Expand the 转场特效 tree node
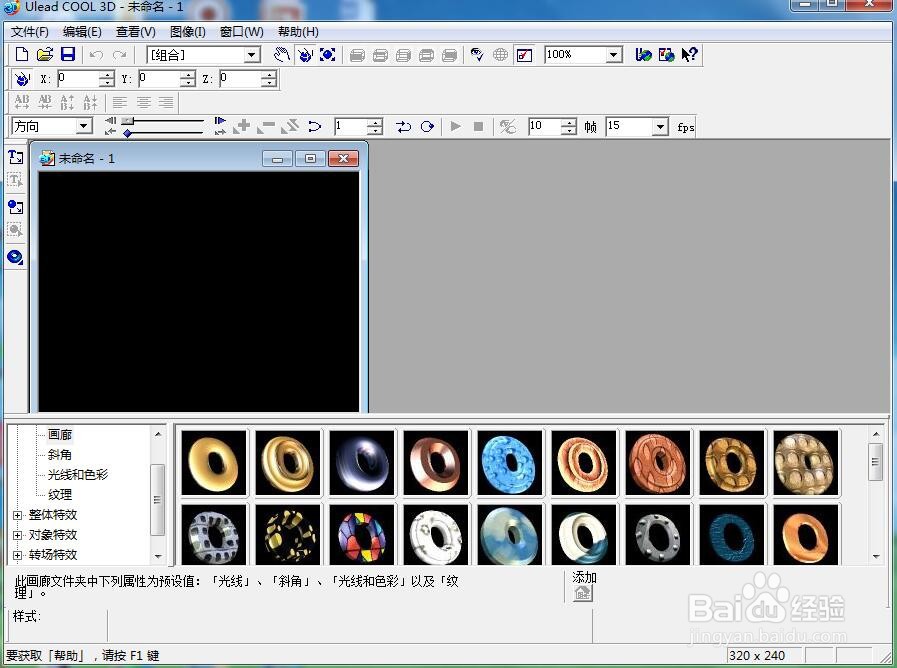The image size is (897, 668). click(x=18, y=555)
